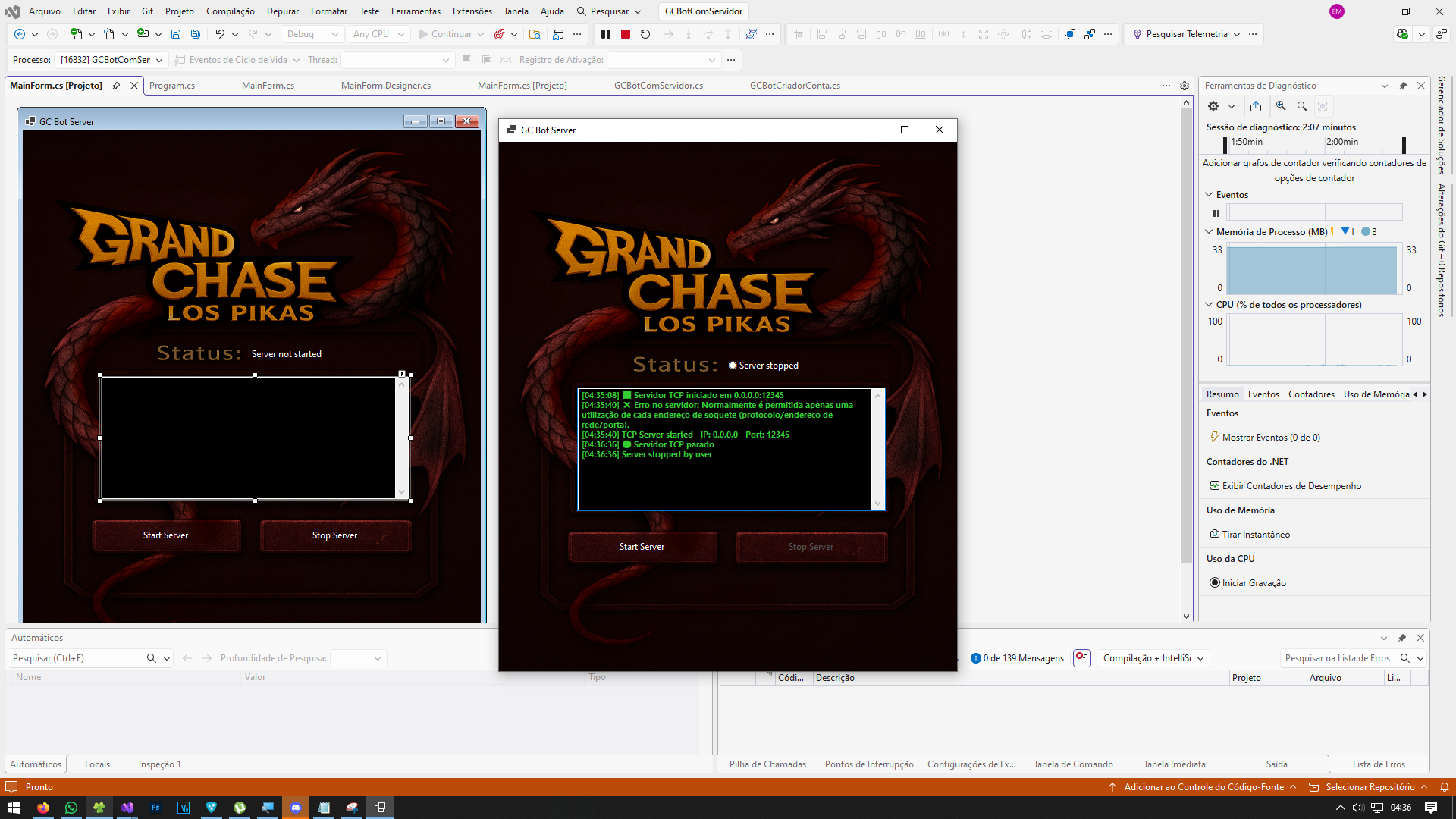Viewport: 1456px width, 819px height.
Task: Open diagnostic tools settings gear
Action: point(1213,106)
